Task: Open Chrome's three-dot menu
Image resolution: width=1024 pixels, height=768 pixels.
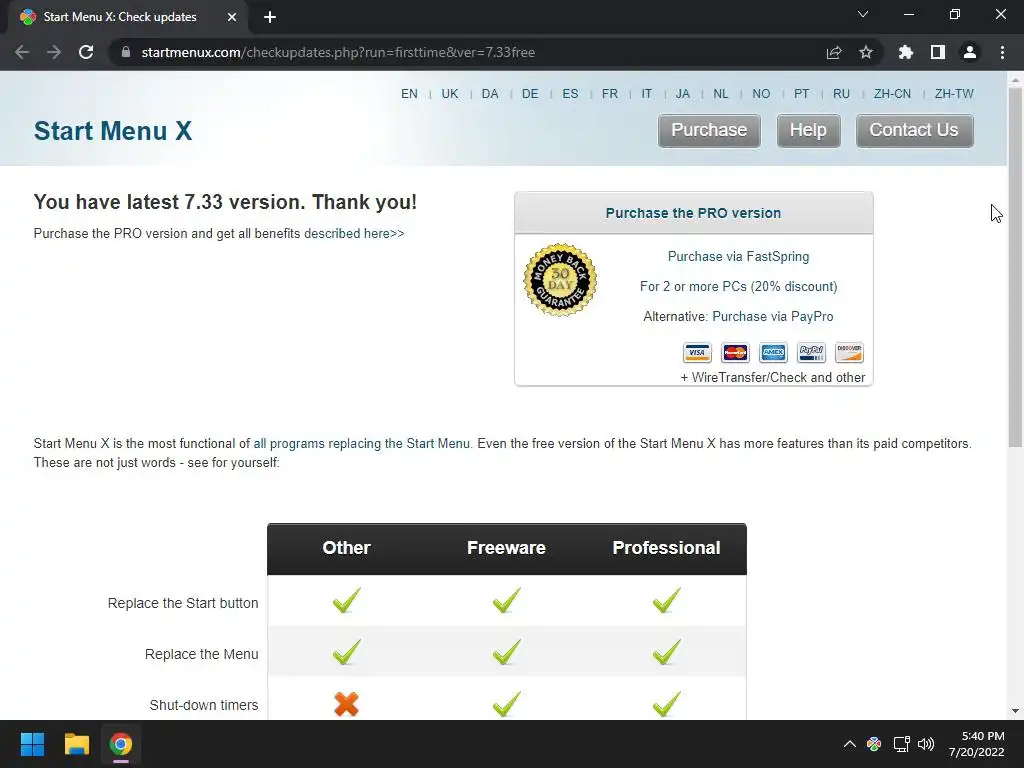Action: [1002, 52]
